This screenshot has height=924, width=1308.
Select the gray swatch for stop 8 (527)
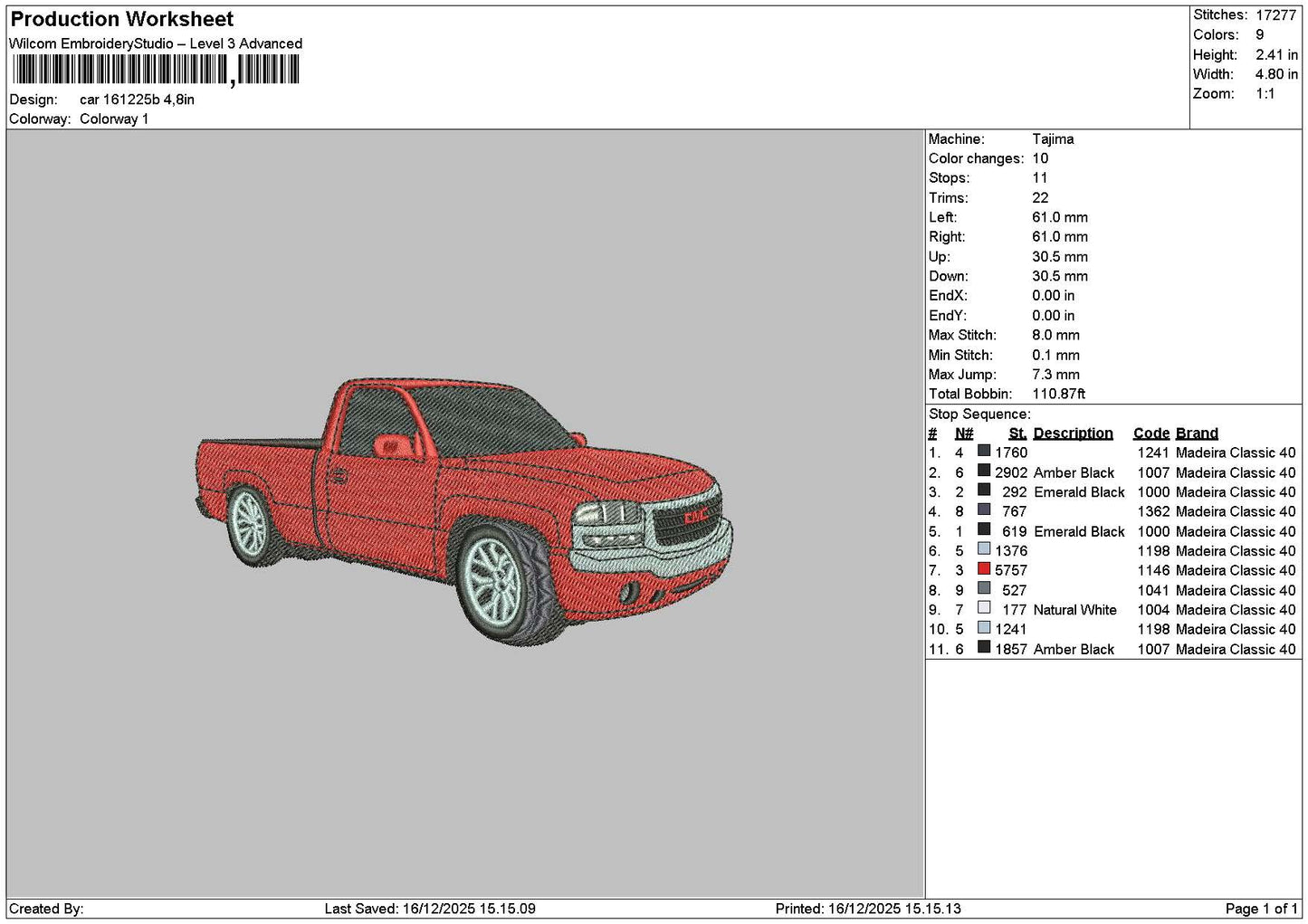(984, 588)
